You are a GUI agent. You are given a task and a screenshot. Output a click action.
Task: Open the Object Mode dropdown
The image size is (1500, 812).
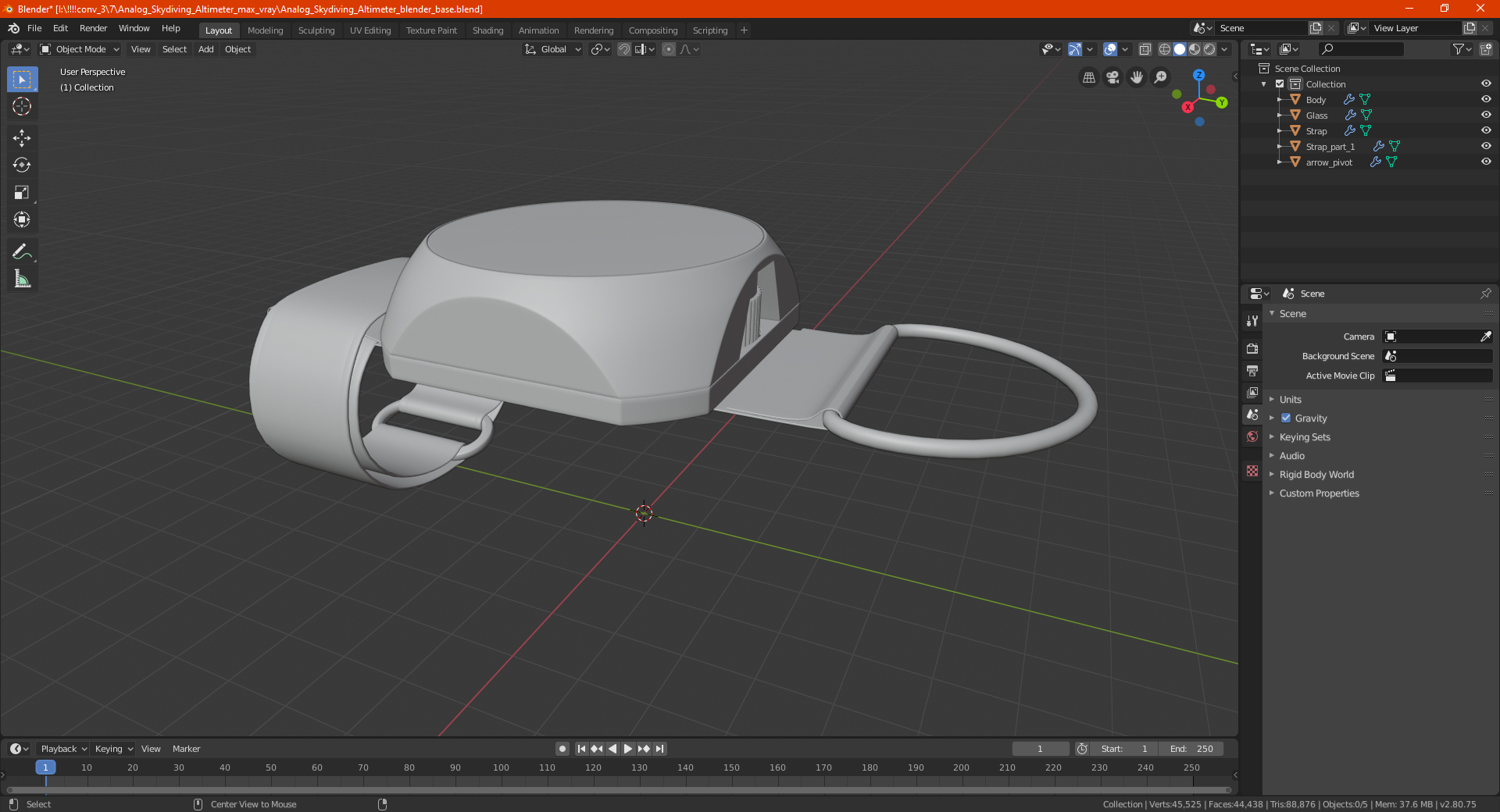(80, 49)
